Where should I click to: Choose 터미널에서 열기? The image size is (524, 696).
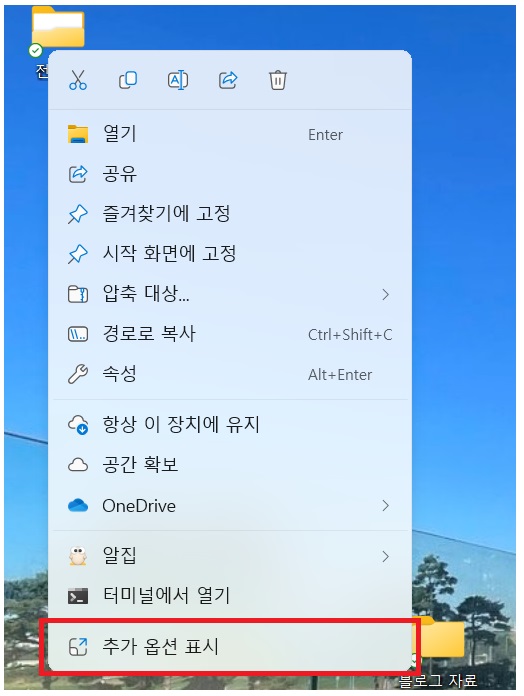point(230,596)
